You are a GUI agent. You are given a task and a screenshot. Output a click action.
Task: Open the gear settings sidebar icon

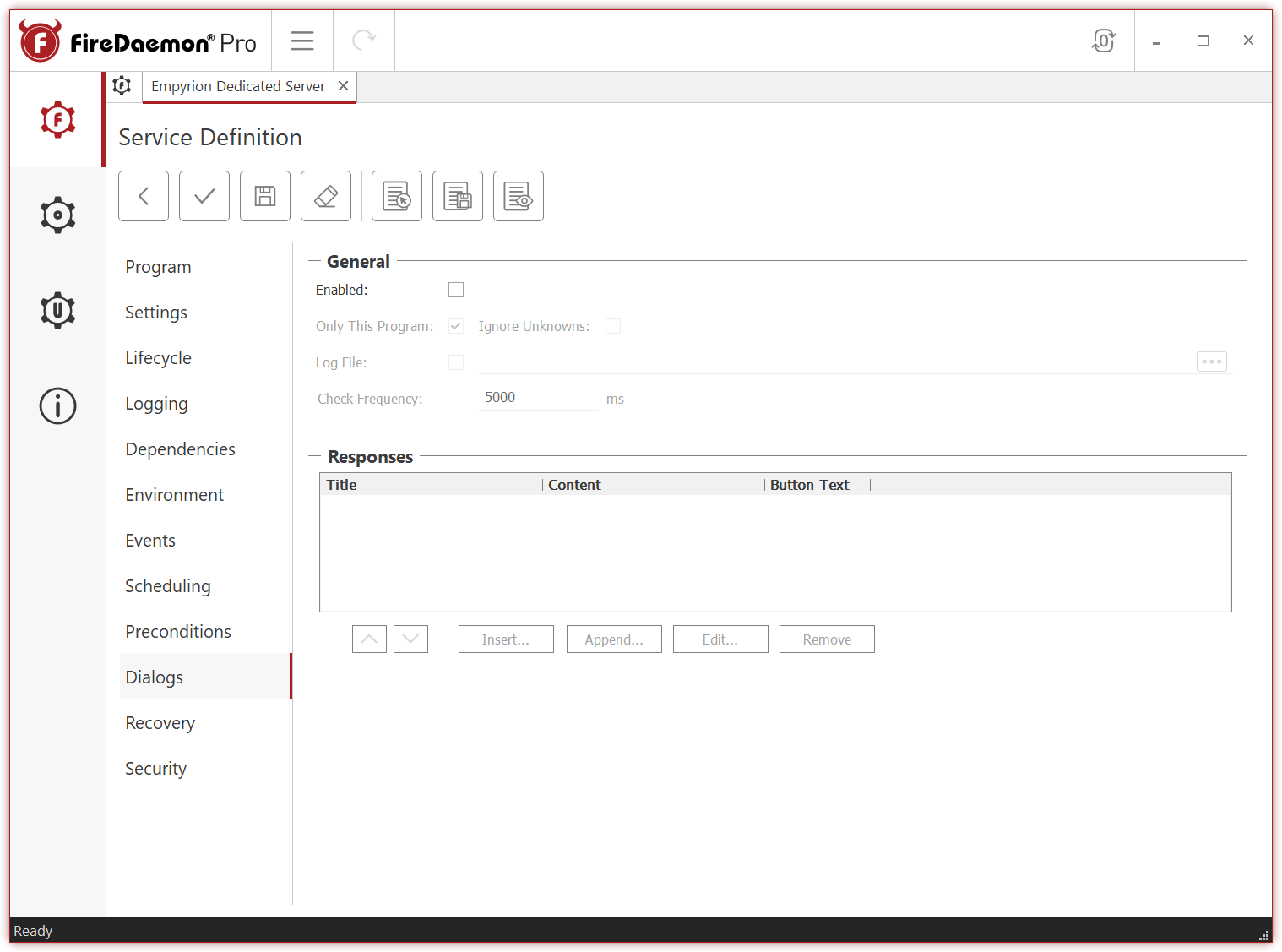click(x=57, y=215)
